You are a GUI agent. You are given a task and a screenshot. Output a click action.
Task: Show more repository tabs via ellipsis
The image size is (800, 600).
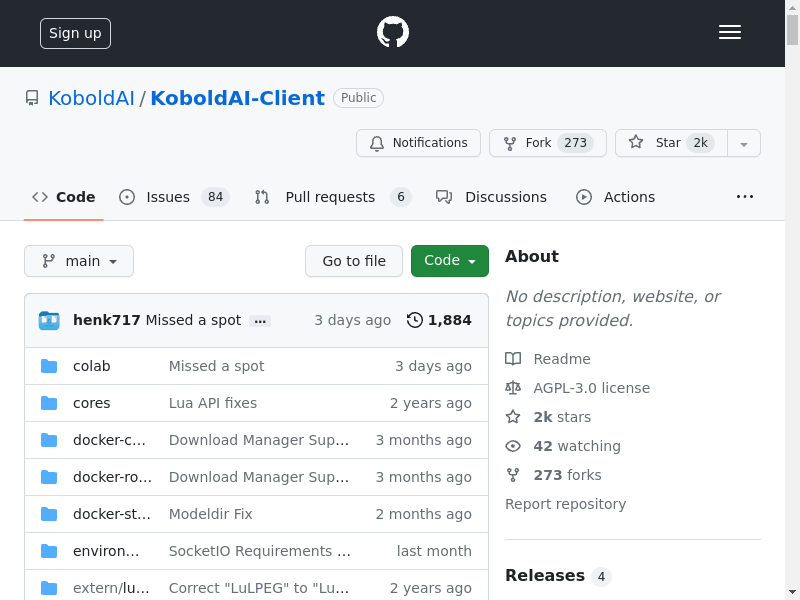click(x=744, y=197)
